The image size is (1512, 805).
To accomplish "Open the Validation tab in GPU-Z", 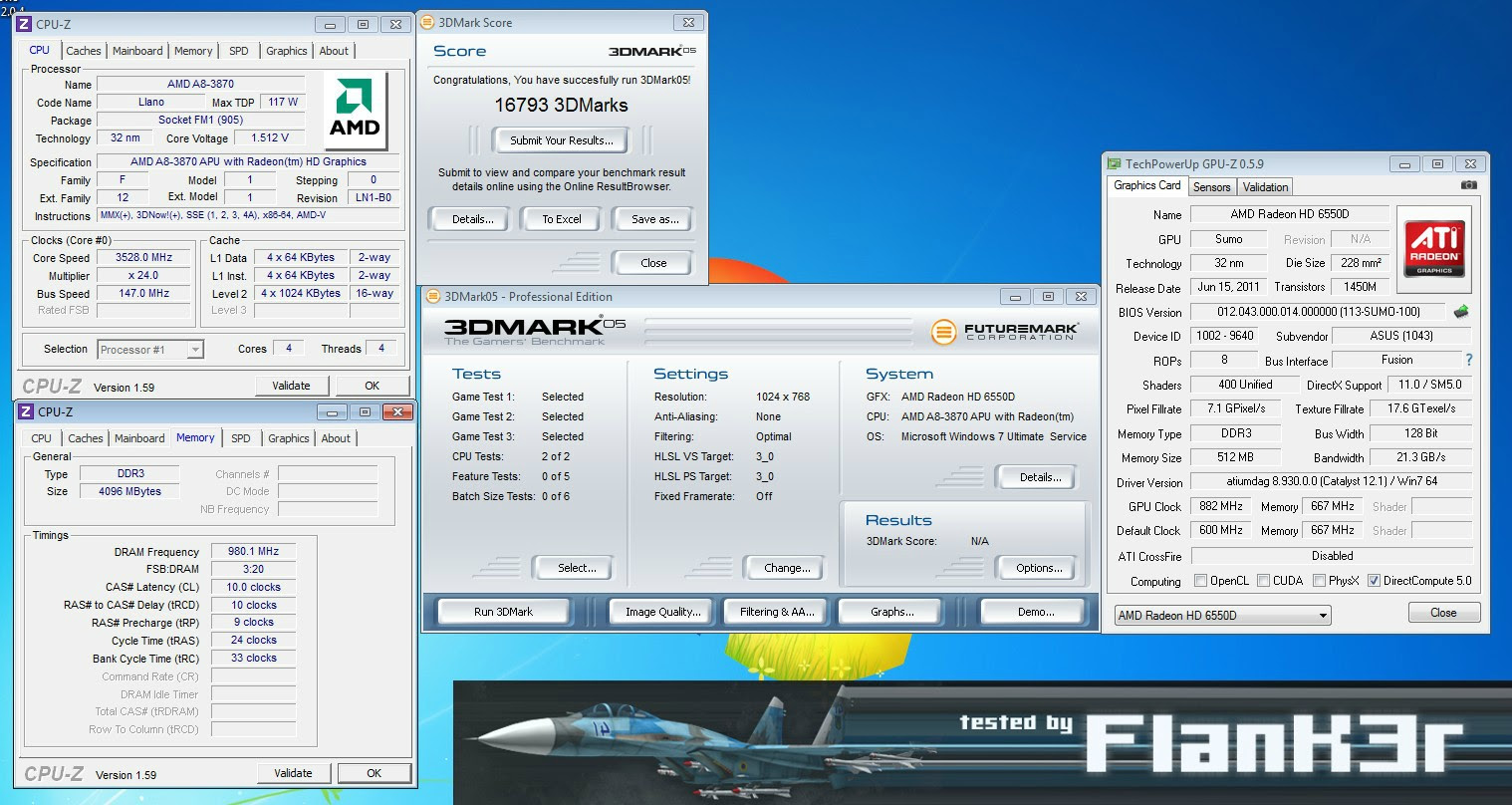I will coord(1266,187).
